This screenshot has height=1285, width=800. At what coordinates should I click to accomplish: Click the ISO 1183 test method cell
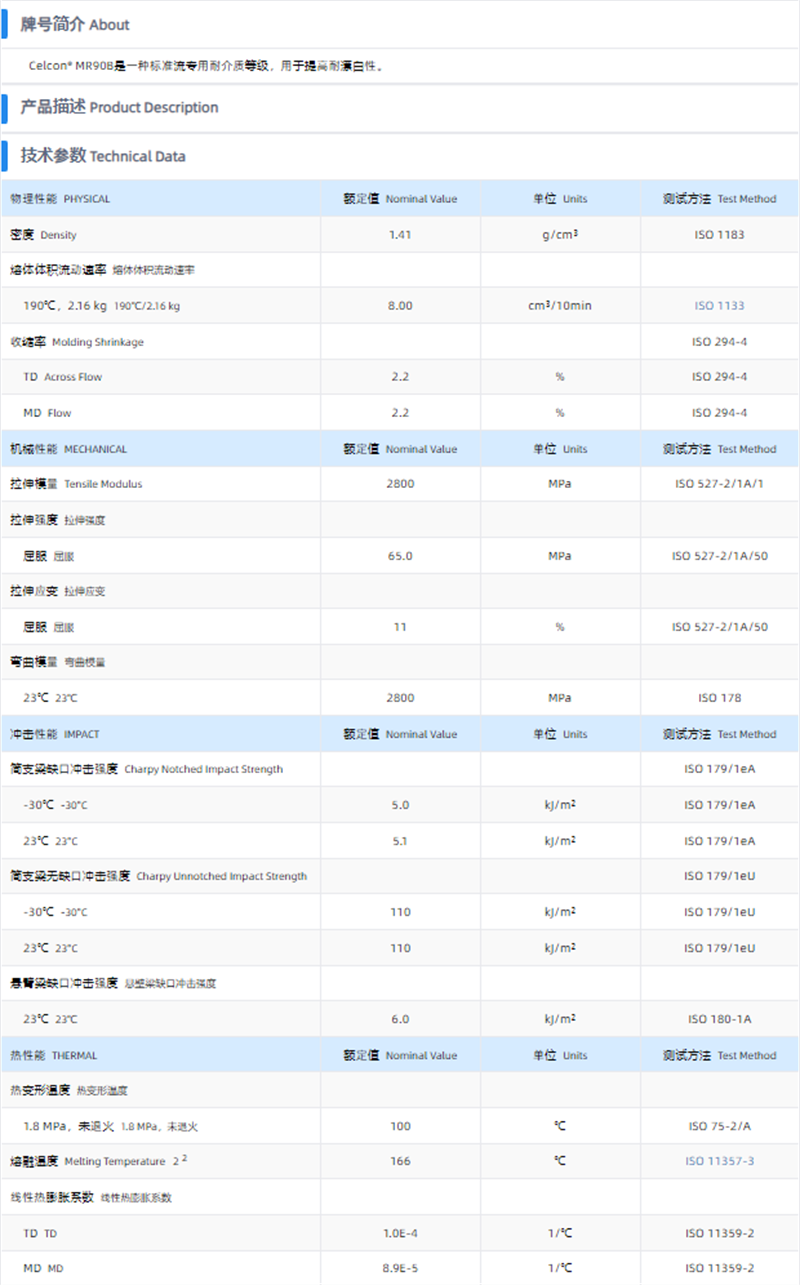click(719, 235)
